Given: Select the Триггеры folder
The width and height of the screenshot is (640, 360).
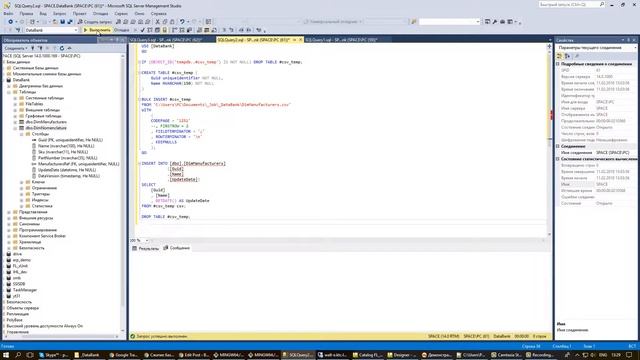Looking at the screenshot, I should (x=40, y=194).
